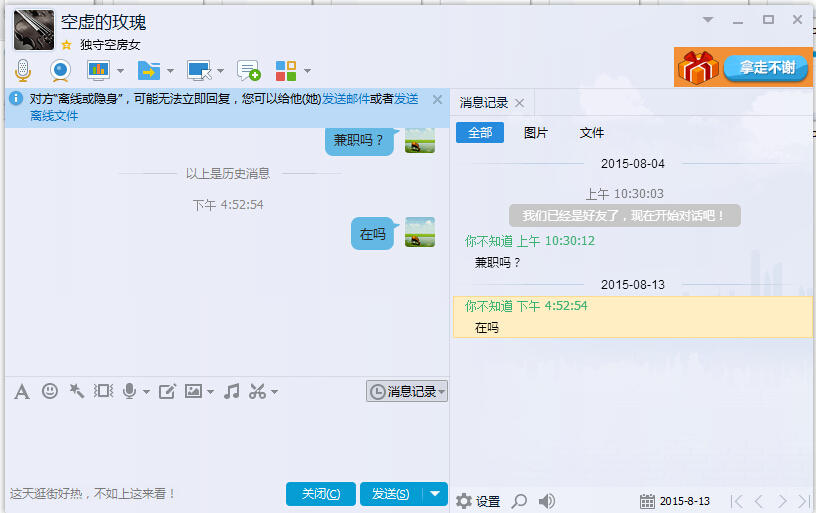Close the 消息记录 tab

pos(519,103)
